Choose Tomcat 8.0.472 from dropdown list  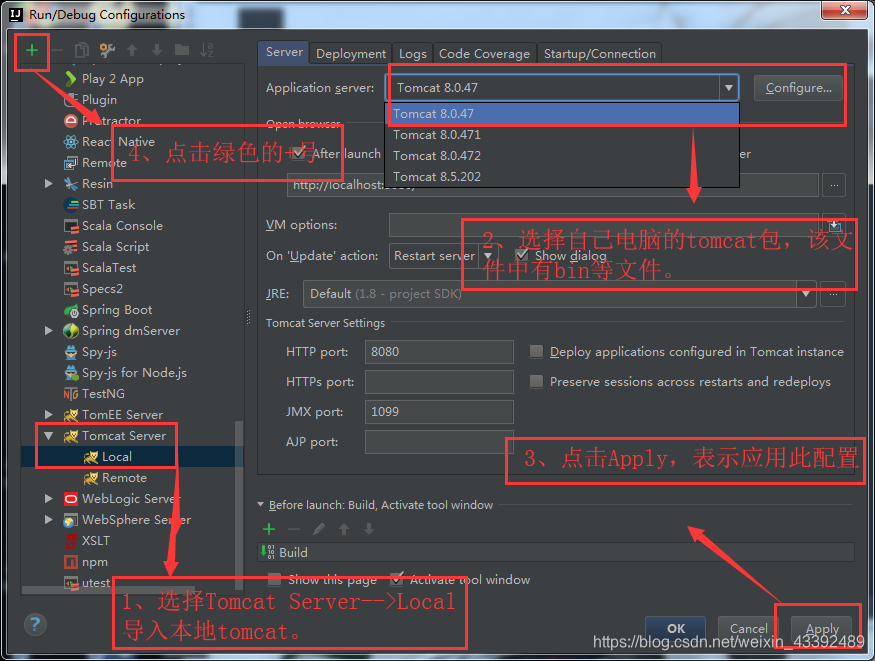click(x=562, y=156)
